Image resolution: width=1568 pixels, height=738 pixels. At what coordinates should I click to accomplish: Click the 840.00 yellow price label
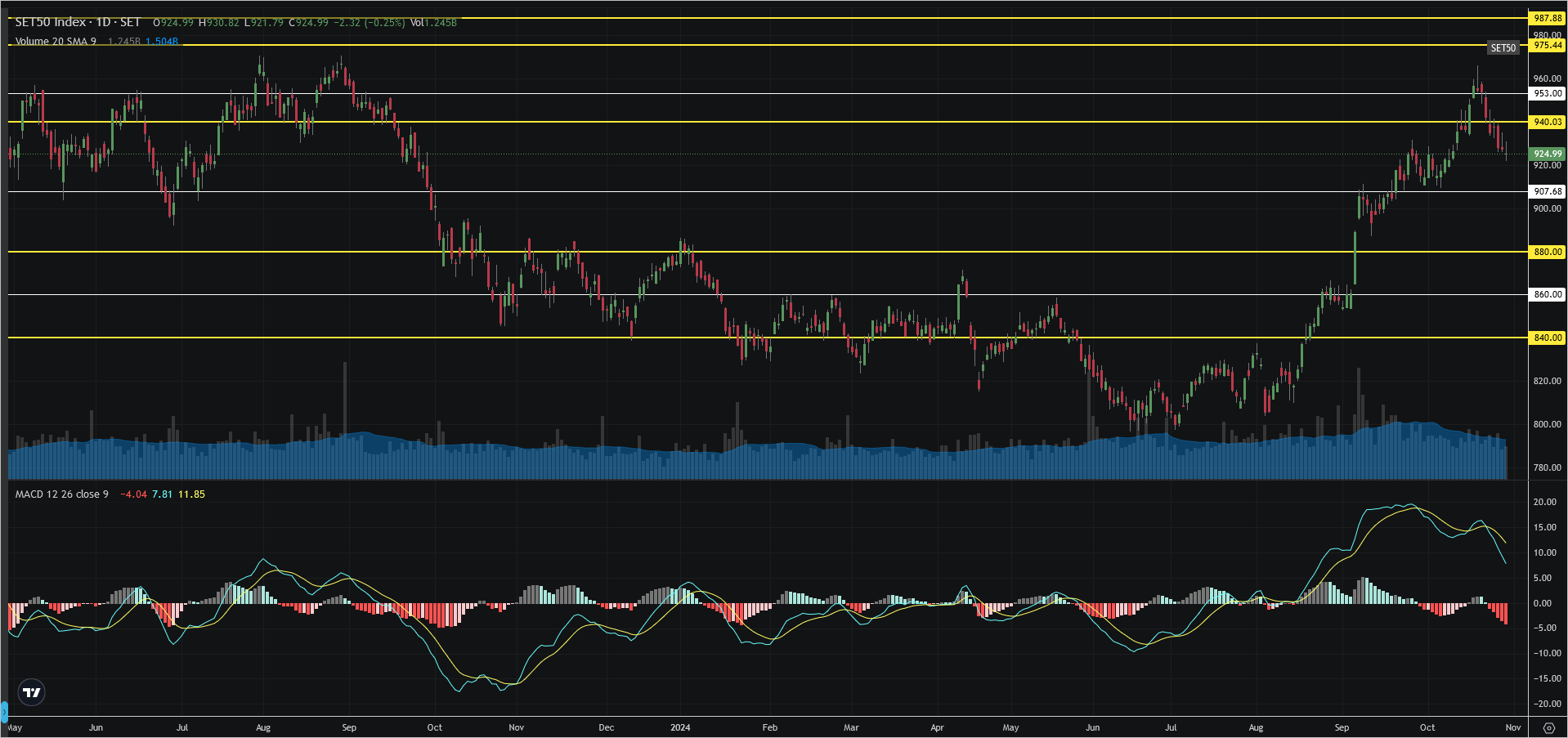[1547, 338]
